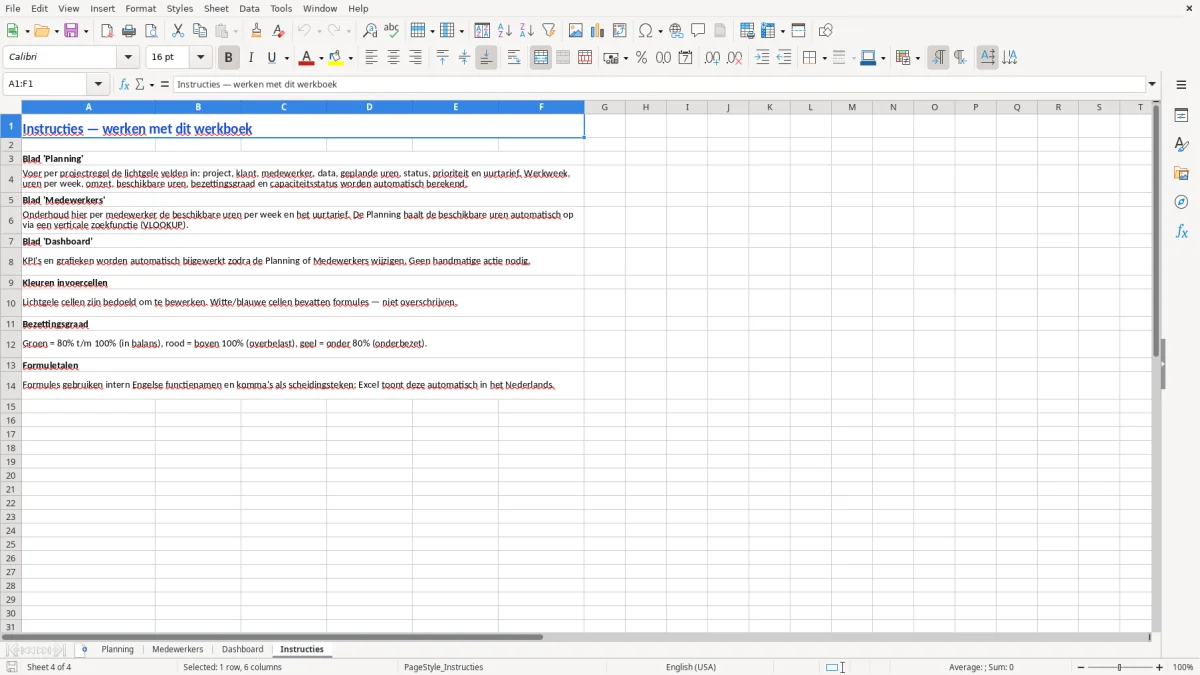Click the formula input line
This screenshot has width=1200, height=675.
(x=659, y=85)
